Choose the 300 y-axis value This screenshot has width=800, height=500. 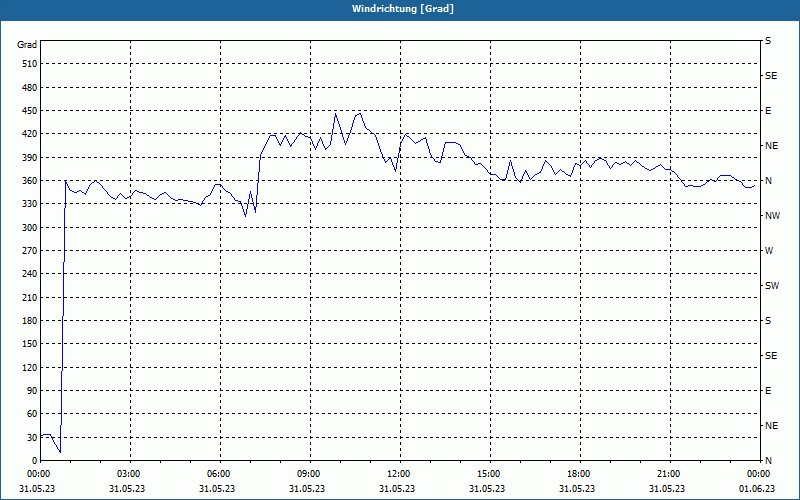point(30,227)
